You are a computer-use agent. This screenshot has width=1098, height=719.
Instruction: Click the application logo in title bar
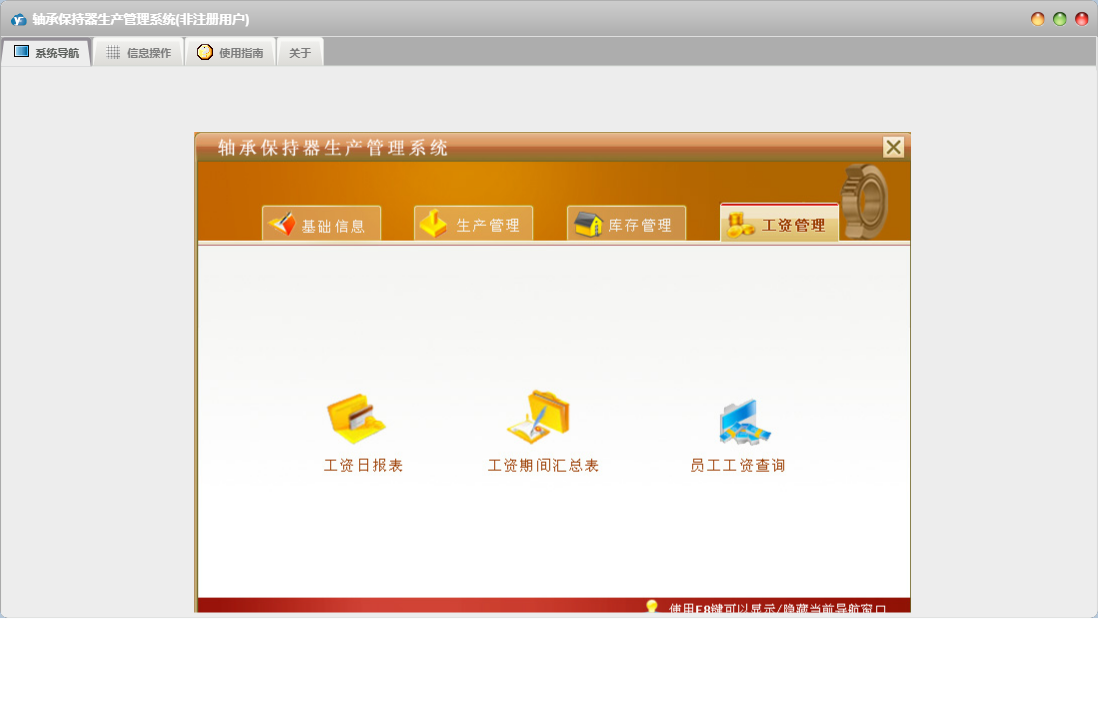(18, 20)
